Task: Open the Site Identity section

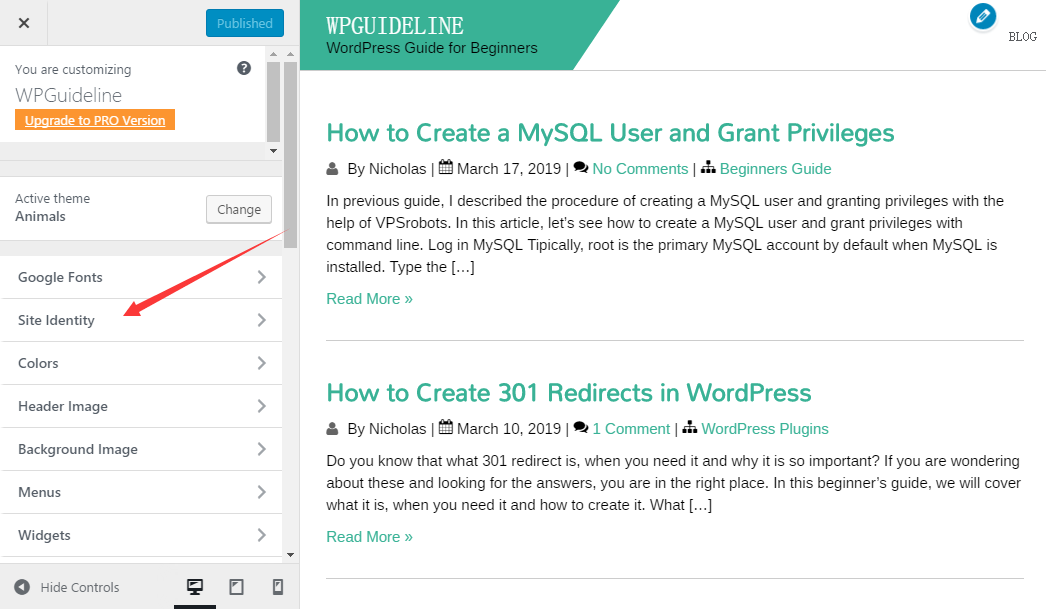Action: pyautogui.click(x=141, y=320)
